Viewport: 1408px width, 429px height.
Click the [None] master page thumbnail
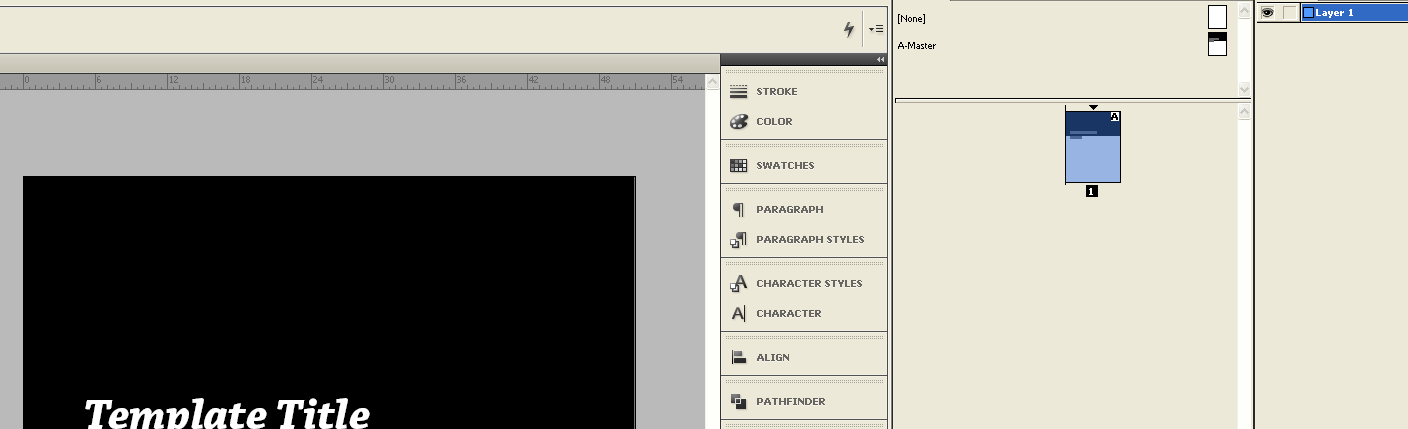[1217, 17]
